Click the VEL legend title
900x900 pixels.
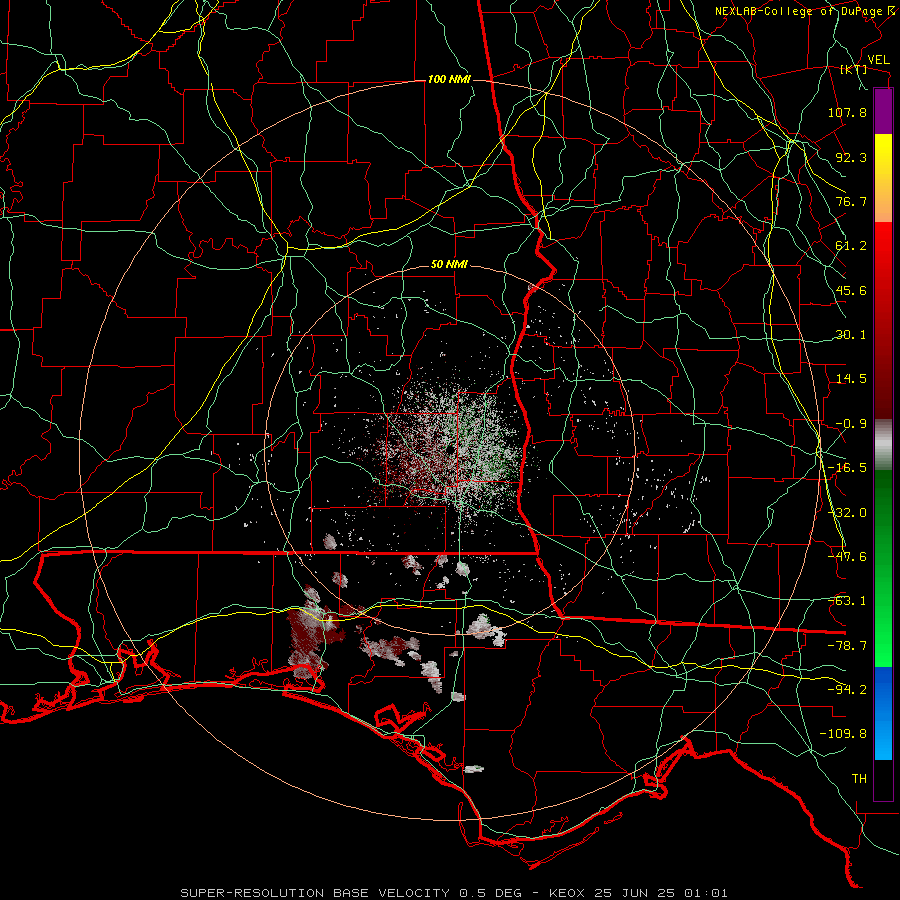pyautogui.click(x=878, y=60)
